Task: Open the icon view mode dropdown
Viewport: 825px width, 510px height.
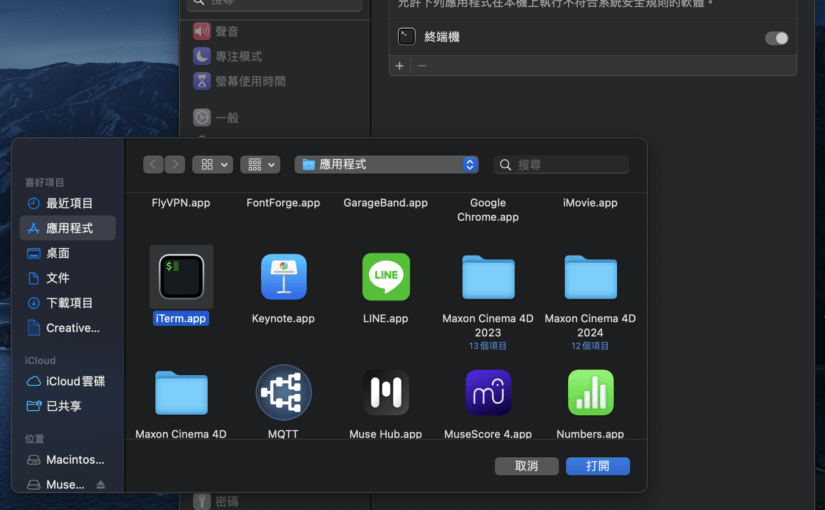Action: pyautogui.click(x=211, y=164)
